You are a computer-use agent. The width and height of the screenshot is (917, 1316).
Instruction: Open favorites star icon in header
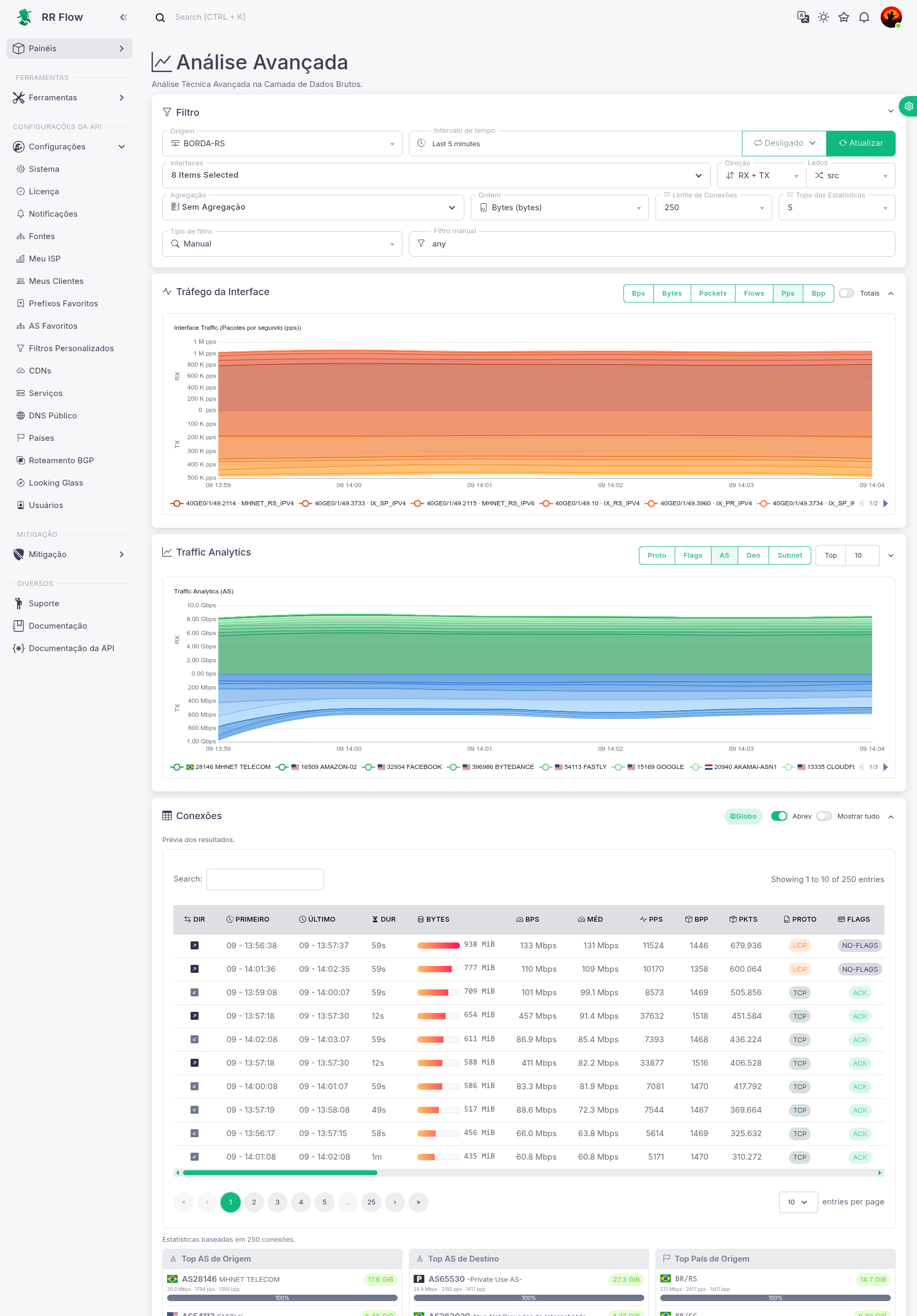click(844, 17)
